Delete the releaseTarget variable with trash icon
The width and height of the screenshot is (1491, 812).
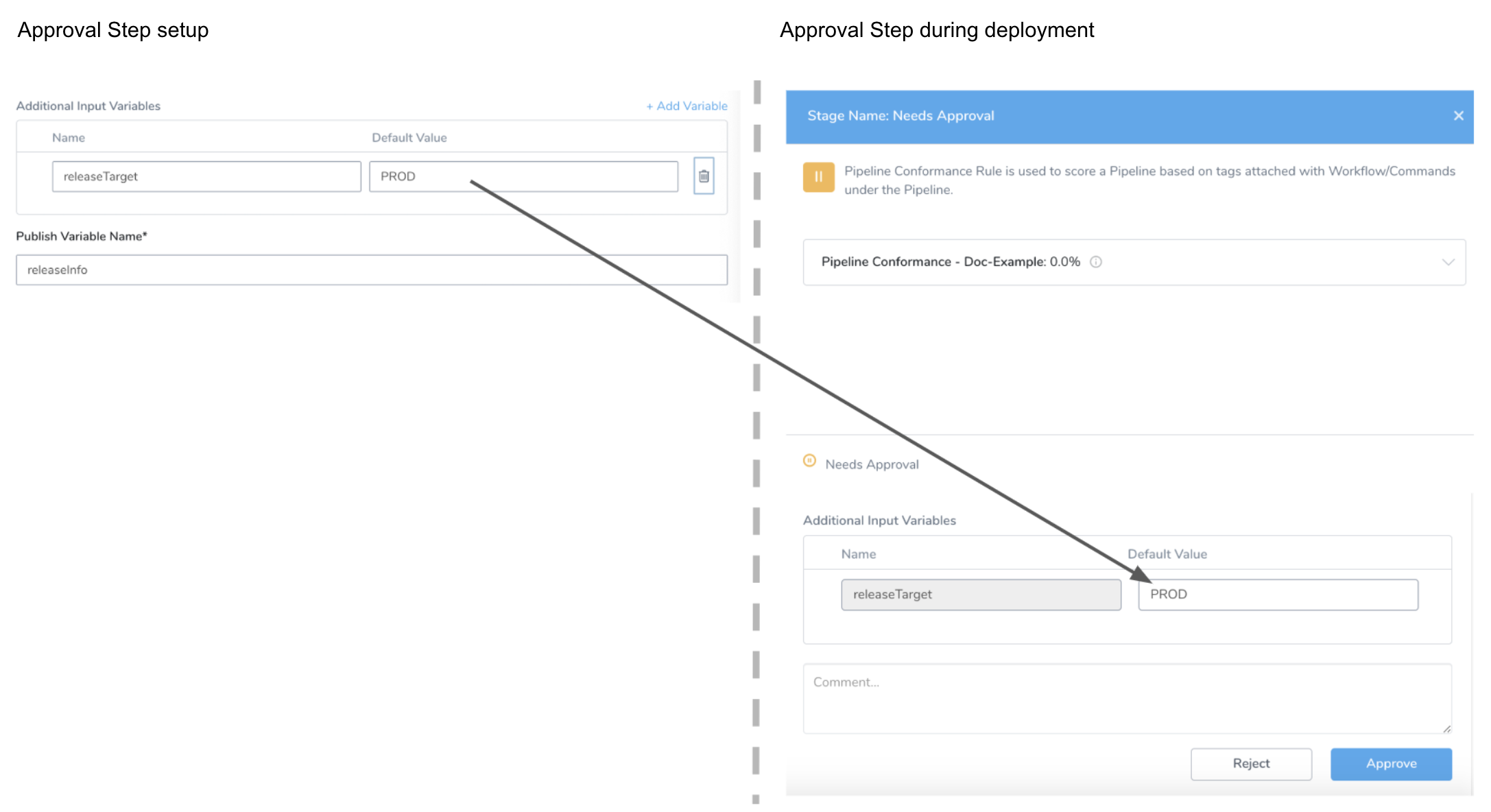pyautogui.click(x=704, y=176)
